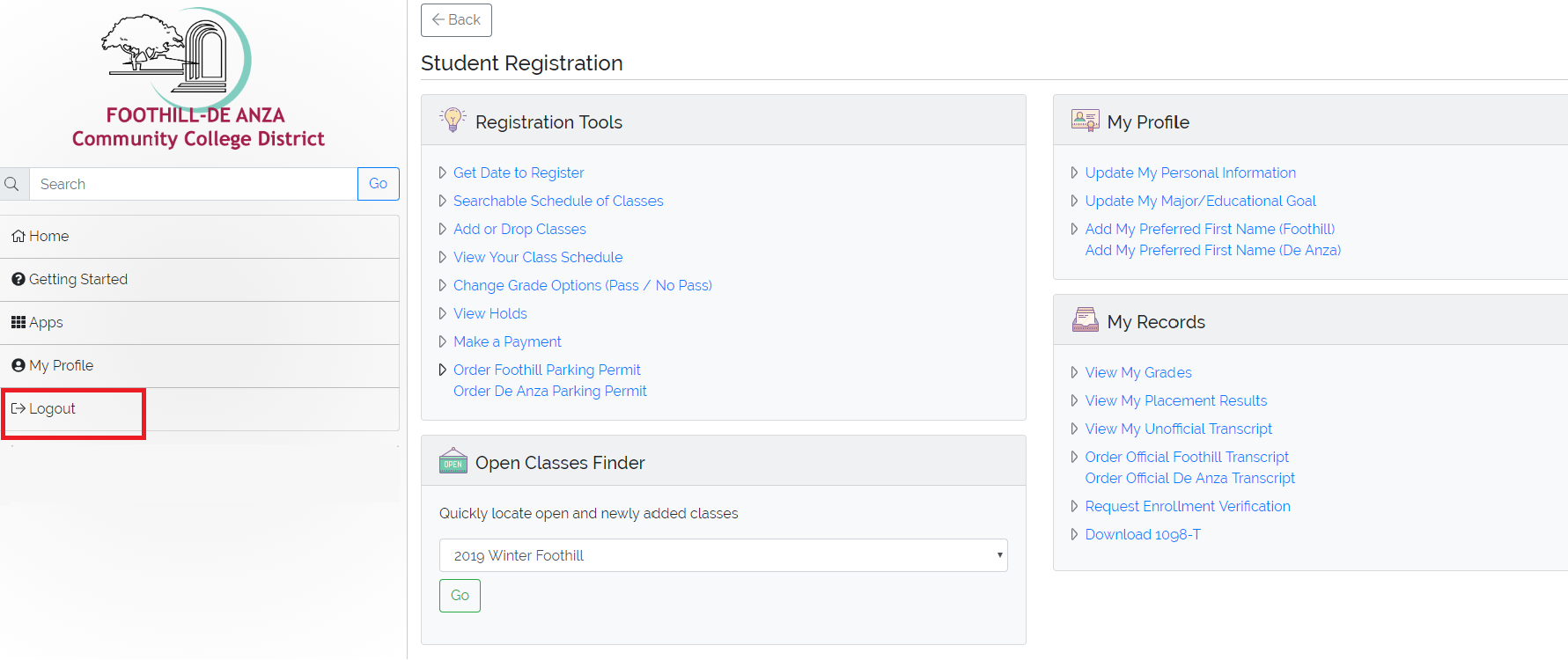Open Add or Drop Classes link
The image size is (1568, 660).
(519, 229)
